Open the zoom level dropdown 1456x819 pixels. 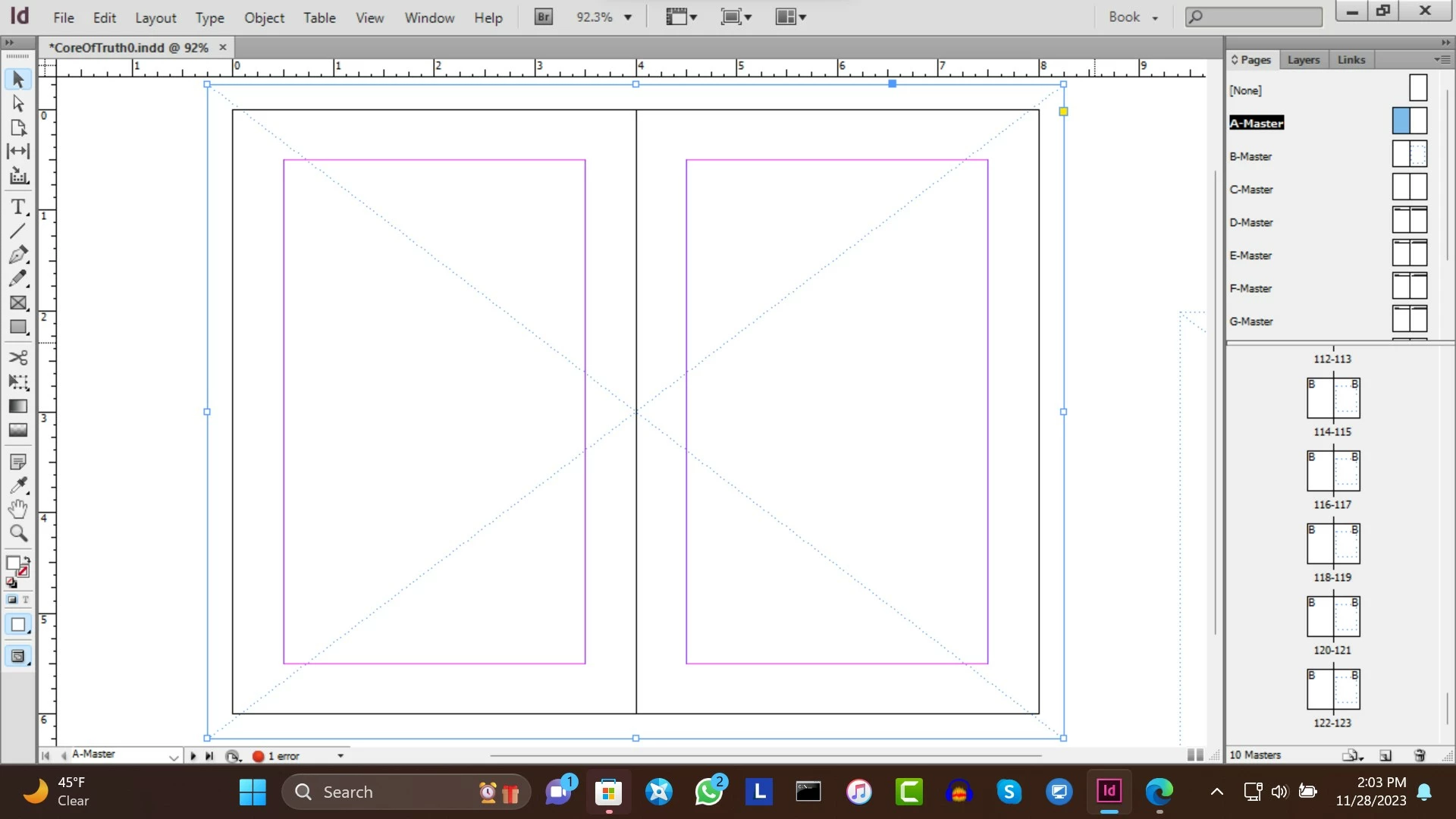pyautogui.click(x=628, y=17)
